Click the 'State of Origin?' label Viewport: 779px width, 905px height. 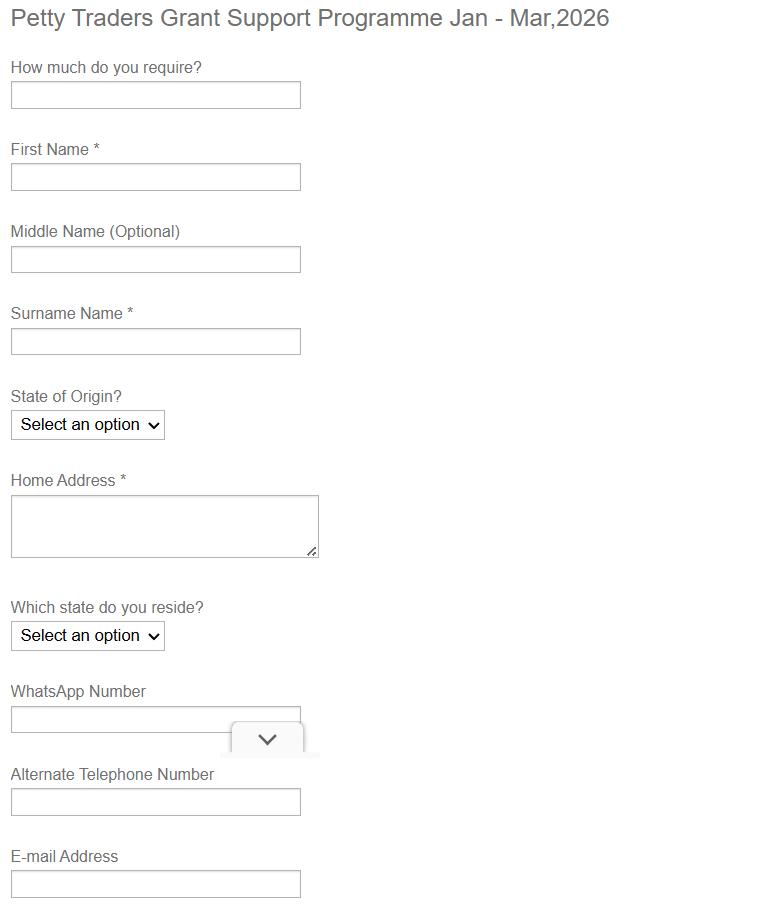point(66,396)
